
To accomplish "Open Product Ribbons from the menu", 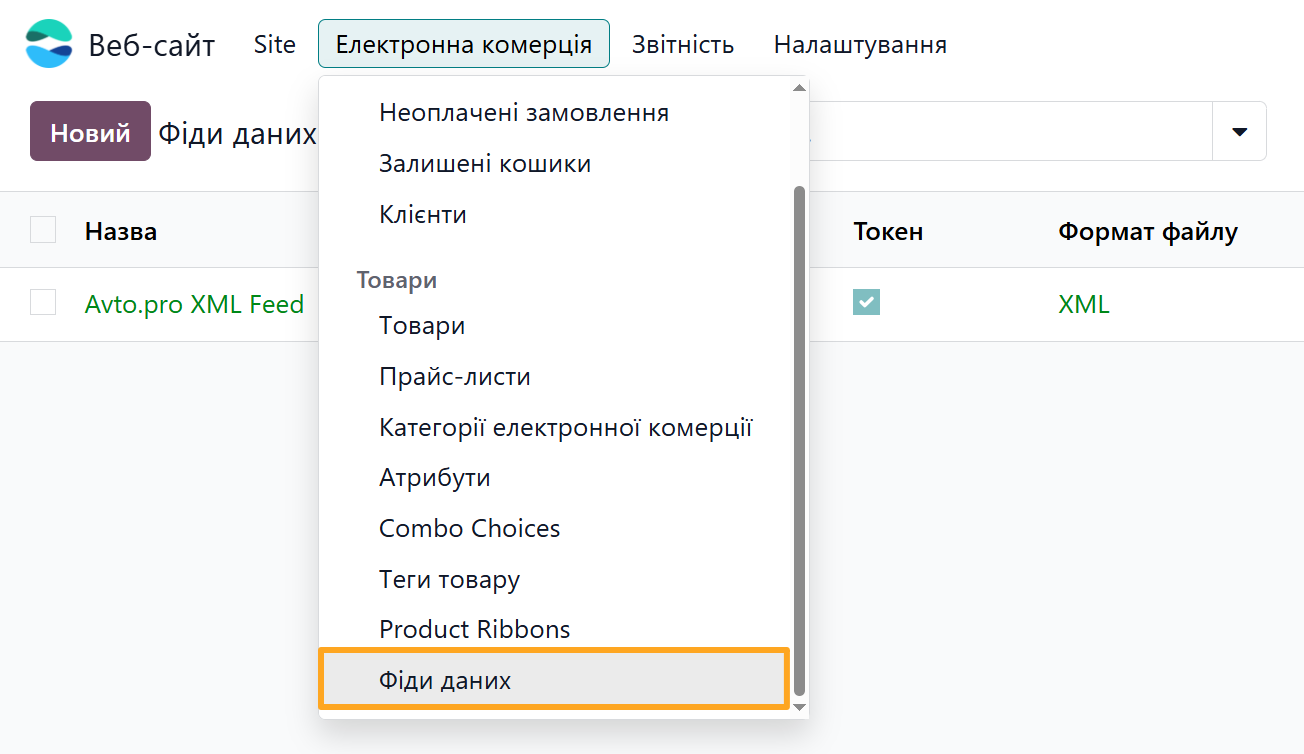I will (474, 629).
